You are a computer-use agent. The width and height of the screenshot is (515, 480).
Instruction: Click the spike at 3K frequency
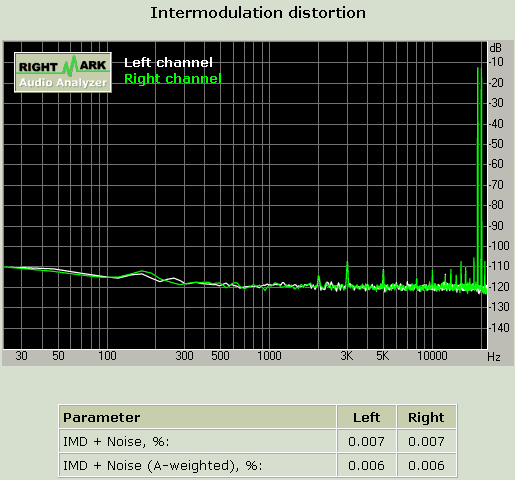click(x=347, y=274)
